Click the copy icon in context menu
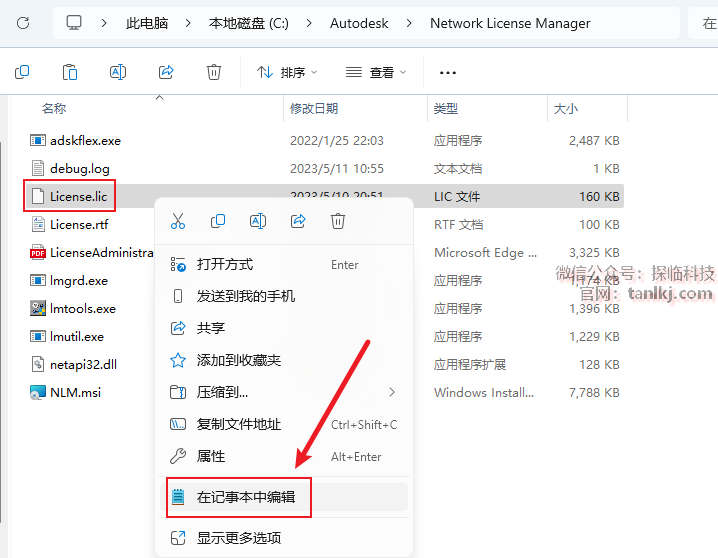Viewport: 718px width, 558px height. 218,221
